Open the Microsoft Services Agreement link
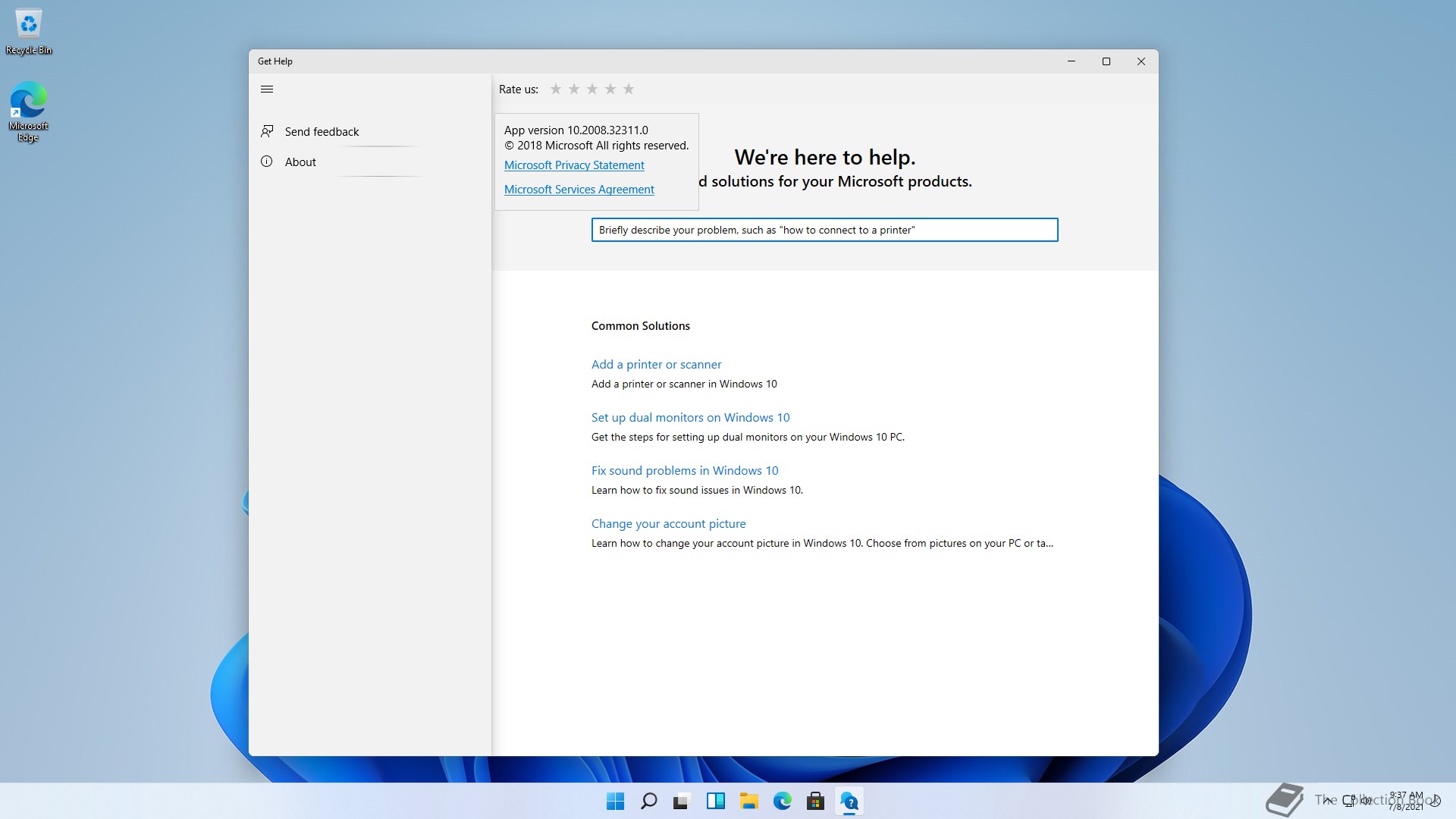Screen dimensions: 1456x819 coord(579,190)
